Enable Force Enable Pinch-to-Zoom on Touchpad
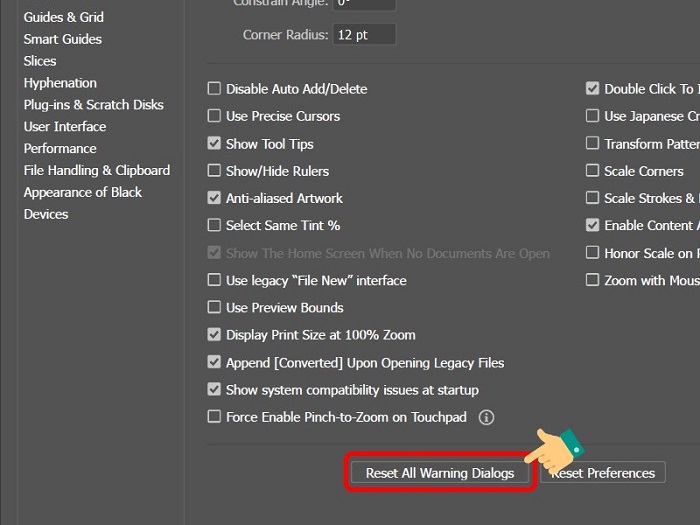This screenshot has width=700, height=525. coord(214,417)
